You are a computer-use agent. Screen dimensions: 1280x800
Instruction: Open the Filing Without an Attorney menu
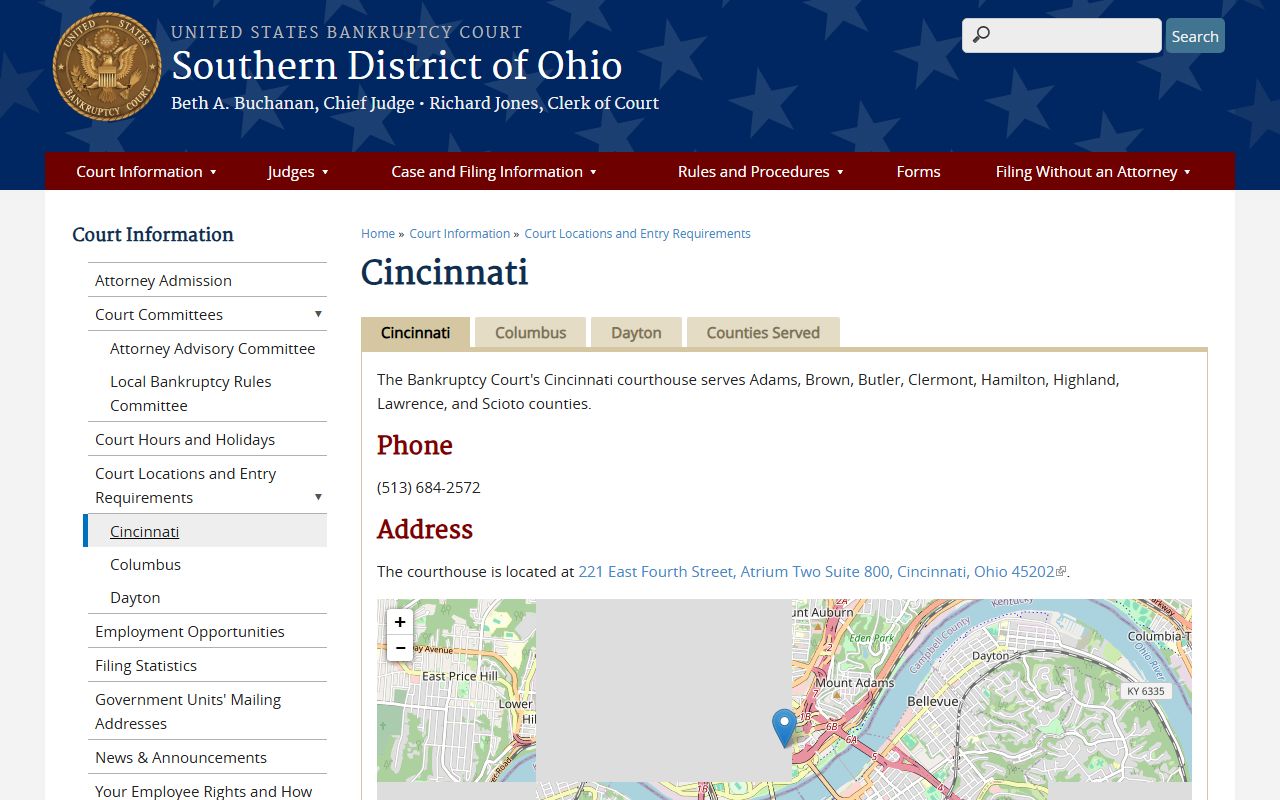point(1093,171)
